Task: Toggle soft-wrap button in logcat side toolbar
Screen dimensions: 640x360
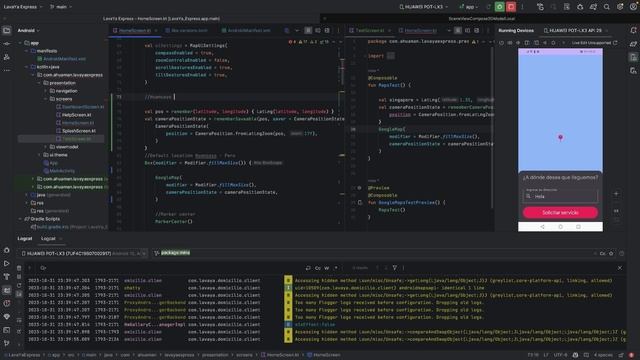Action: pos(19,320)
